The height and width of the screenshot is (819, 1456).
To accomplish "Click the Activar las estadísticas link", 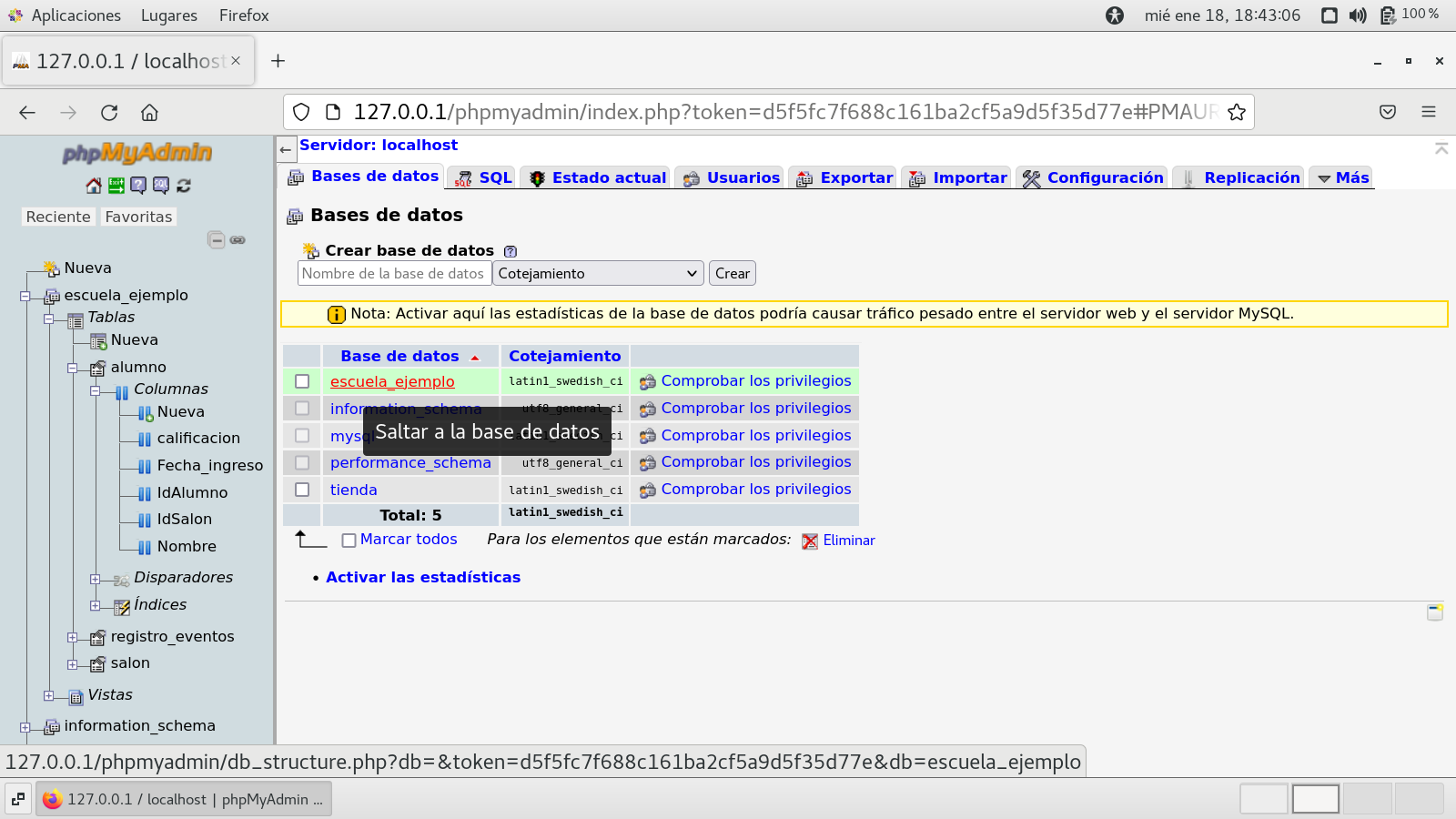I will (423, 578).
